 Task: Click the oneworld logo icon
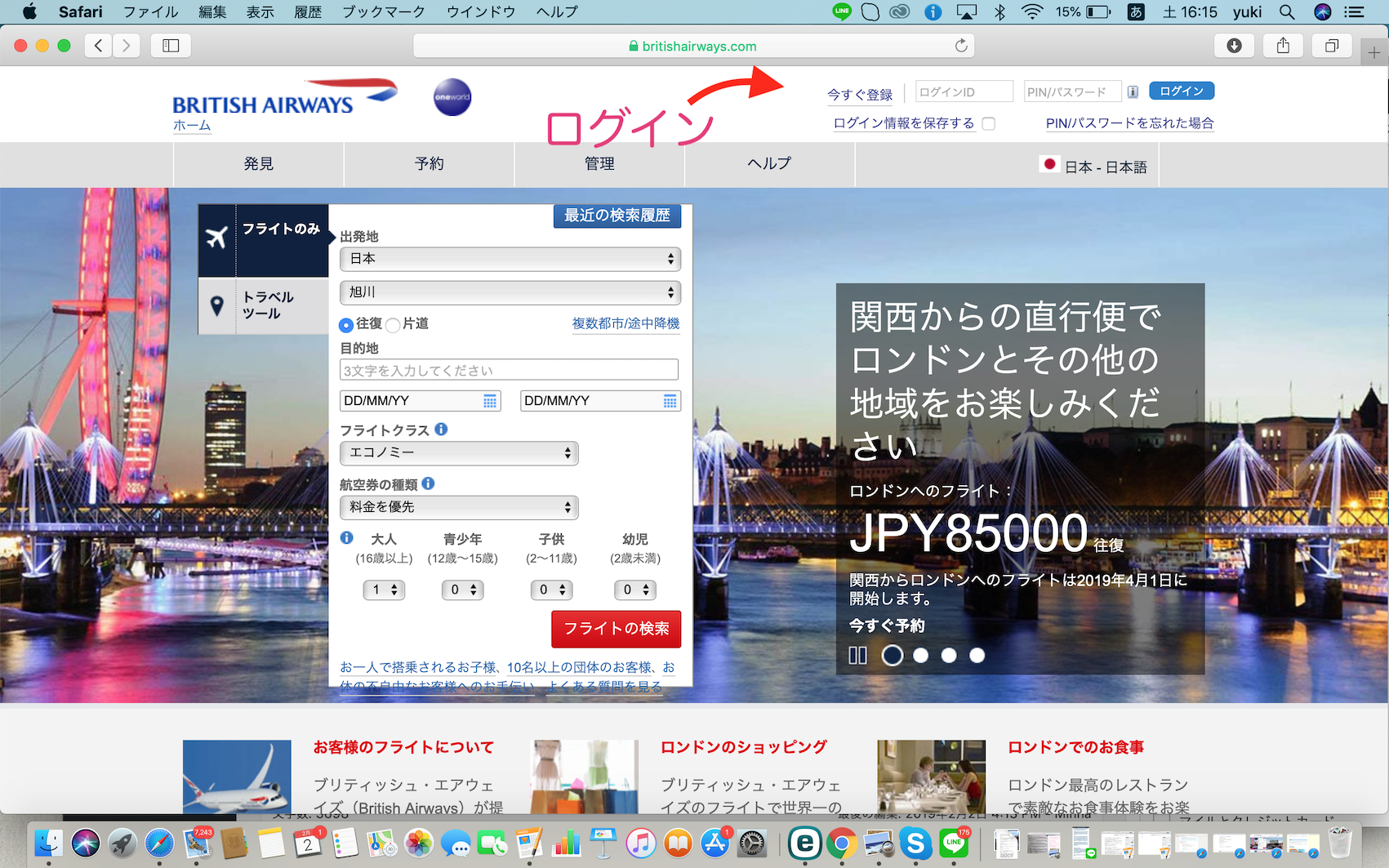coord(452,97)
